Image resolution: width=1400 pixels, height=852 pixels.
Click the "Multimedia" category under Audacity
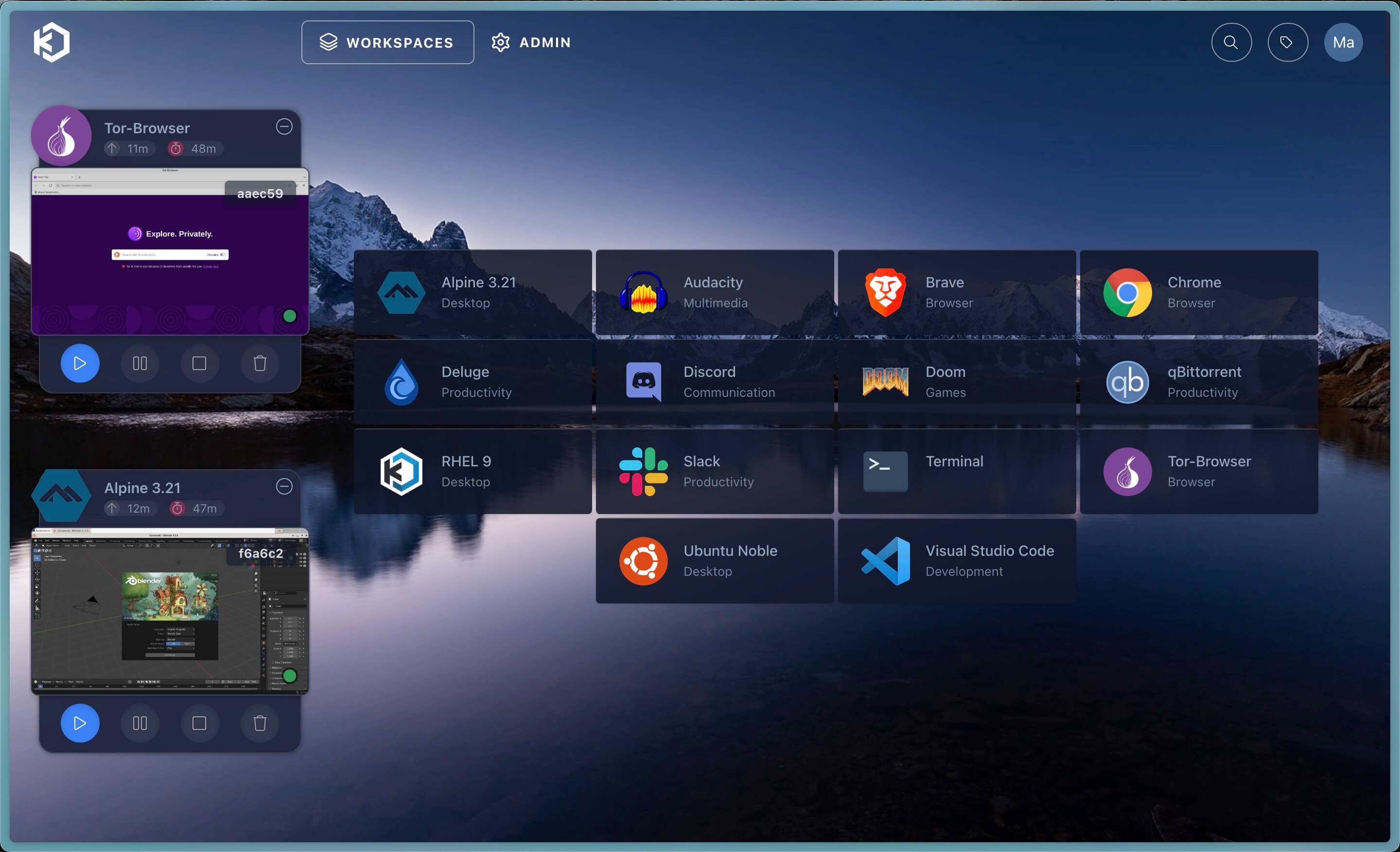pos(716,303)
